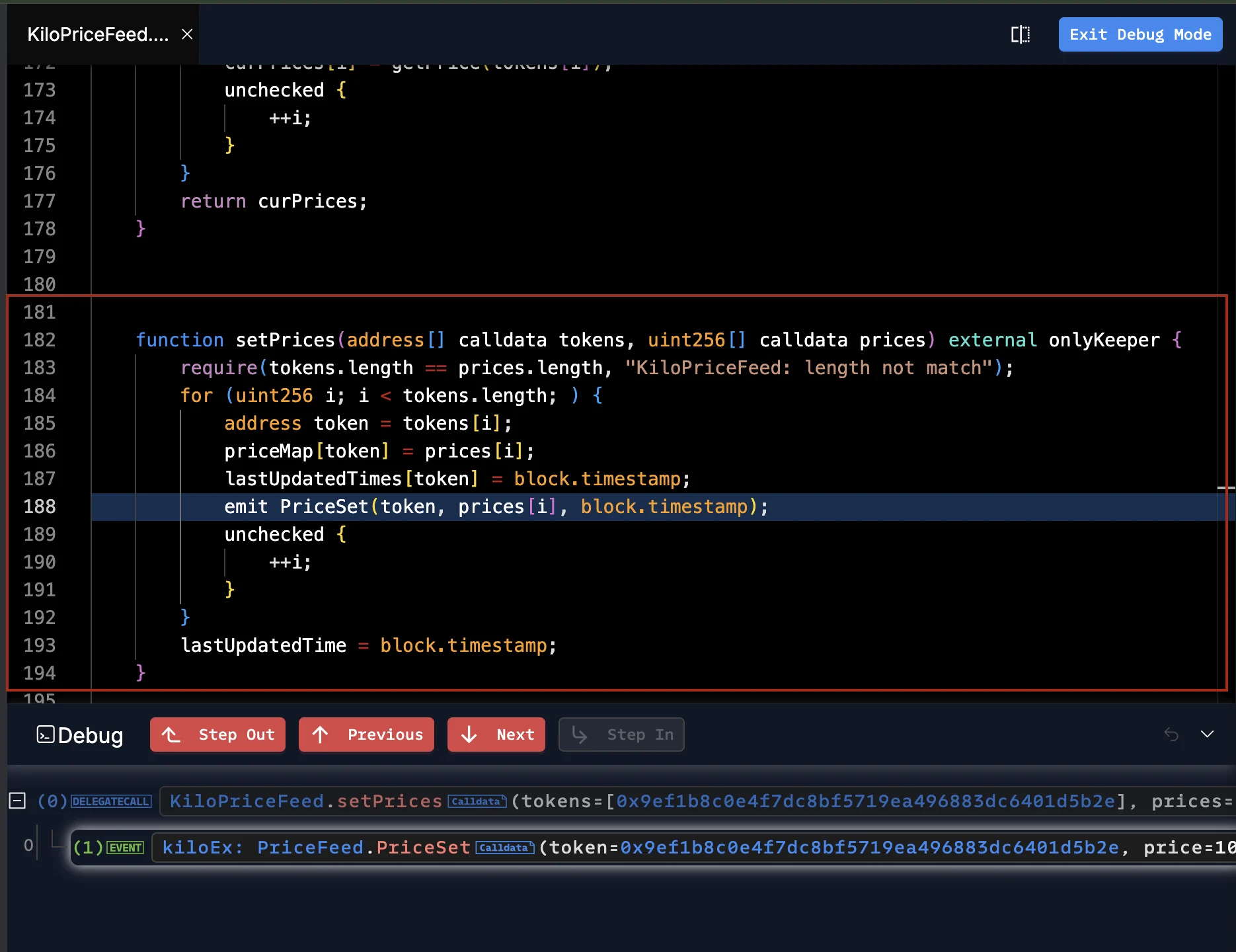The width and height of the screenshot is (1236, 952).
Task: Click the undo arrow in Debug bar
Action: click(x=1171, y=734)
